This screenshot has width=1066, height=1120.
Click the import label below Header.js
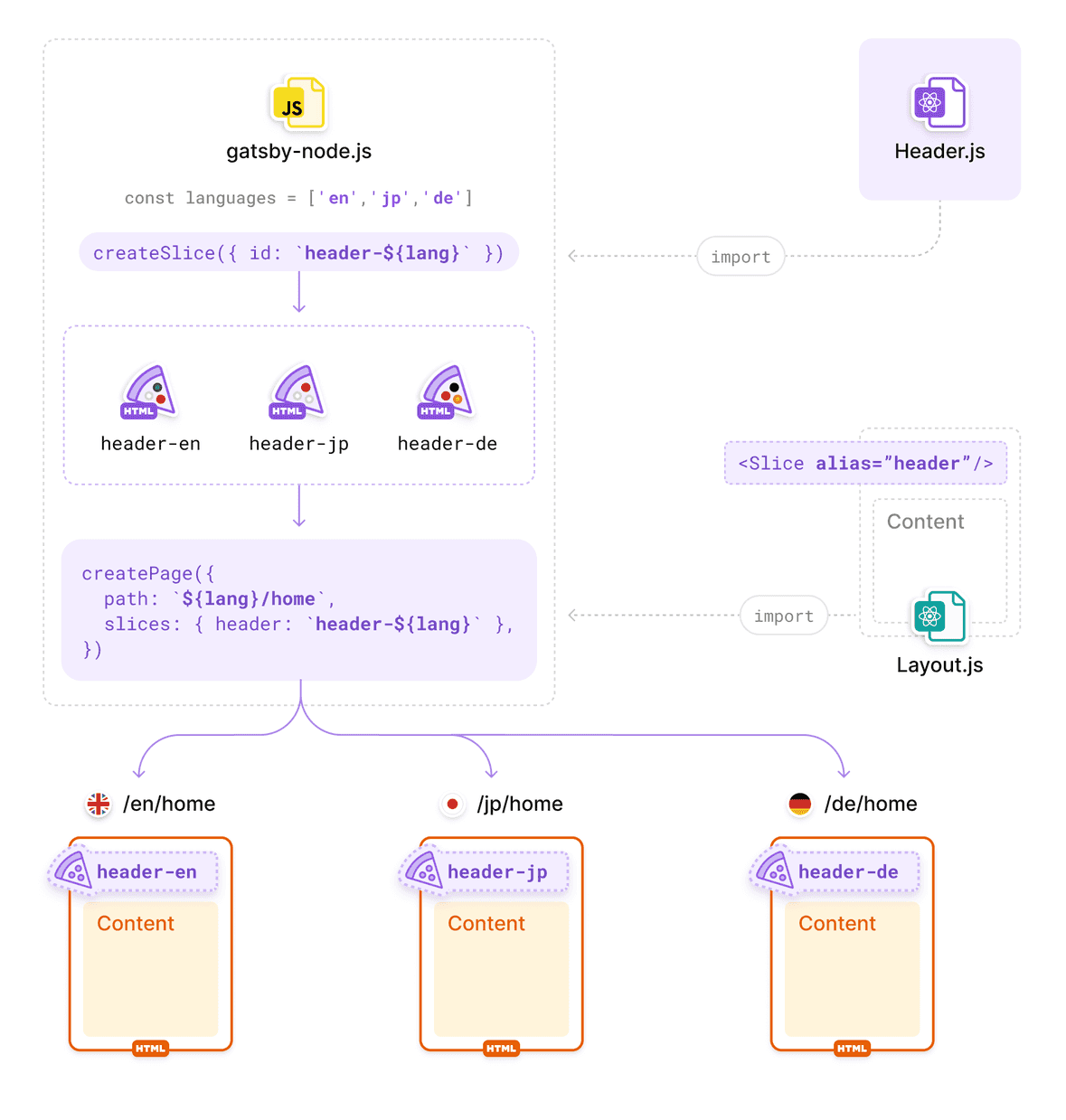click(741, 257)
